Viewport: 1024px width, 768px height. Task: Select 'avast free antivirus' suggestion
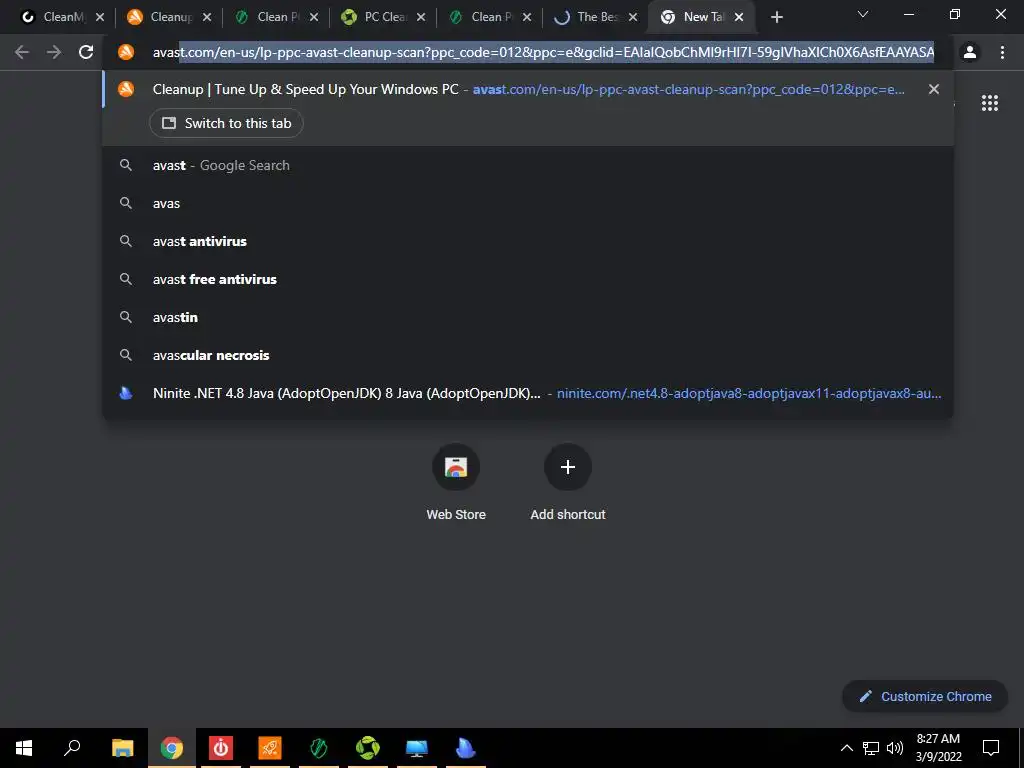tap(528, 279)
